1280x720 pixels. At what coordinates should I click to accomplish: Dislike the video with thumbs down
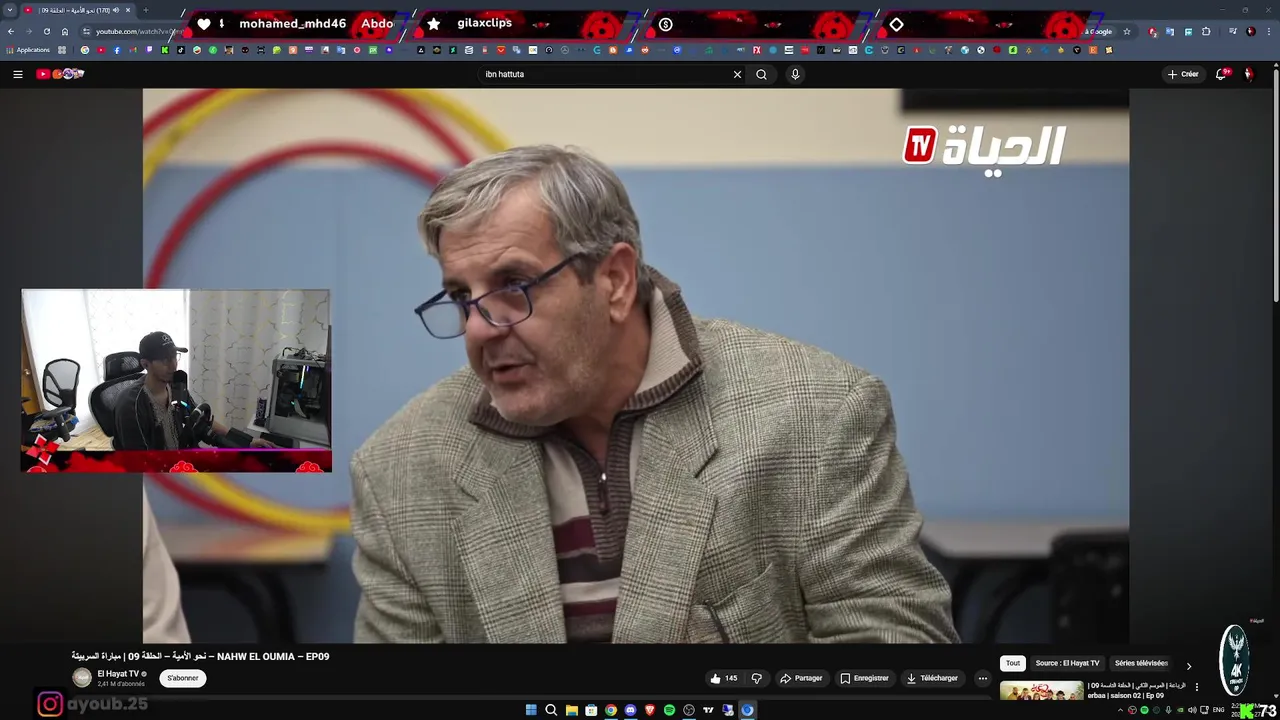click(757, 678)
